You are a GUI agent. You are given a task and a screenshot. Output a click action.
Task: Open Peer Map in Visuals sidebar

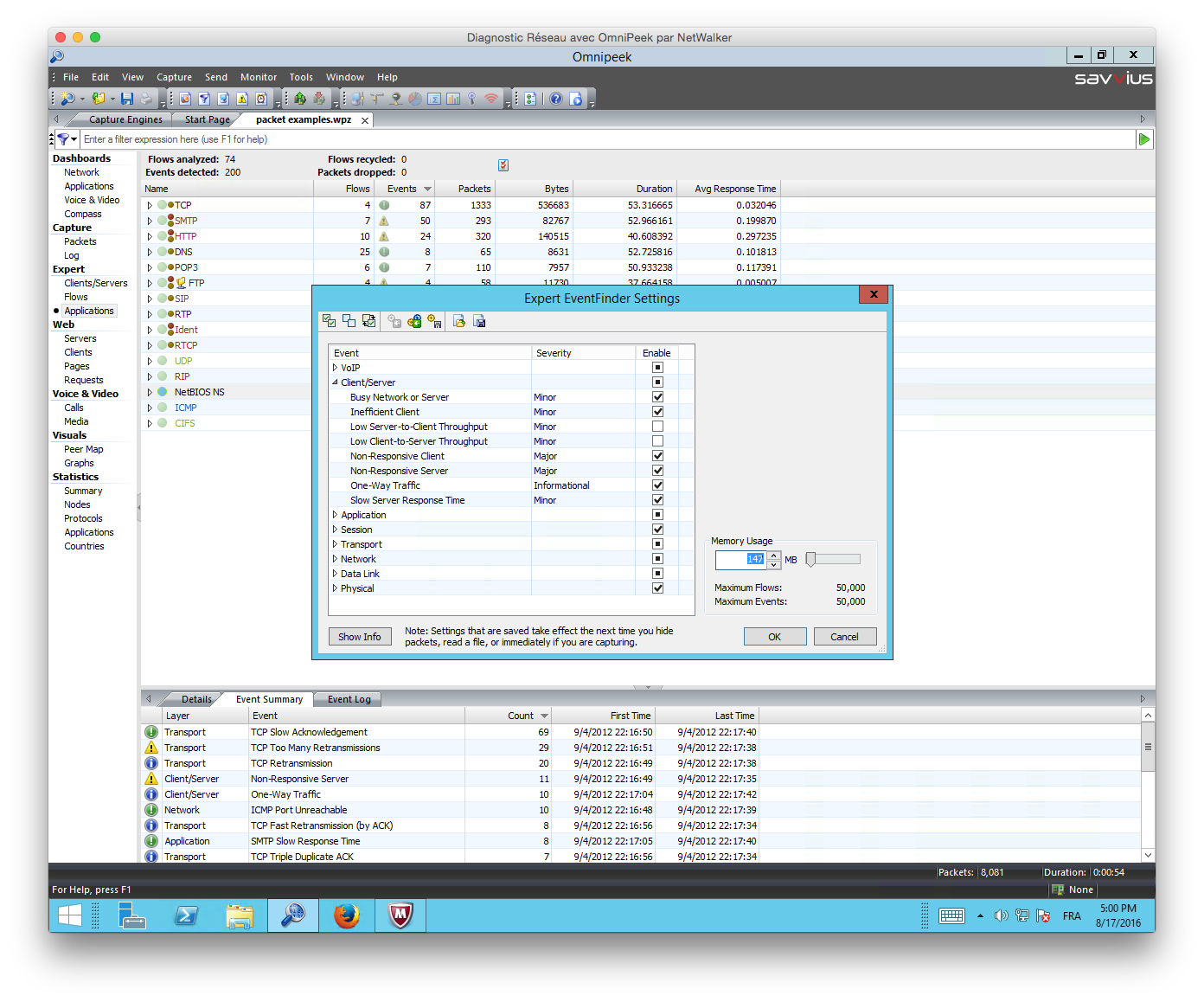pyautogui.click(x=83, y=449)
